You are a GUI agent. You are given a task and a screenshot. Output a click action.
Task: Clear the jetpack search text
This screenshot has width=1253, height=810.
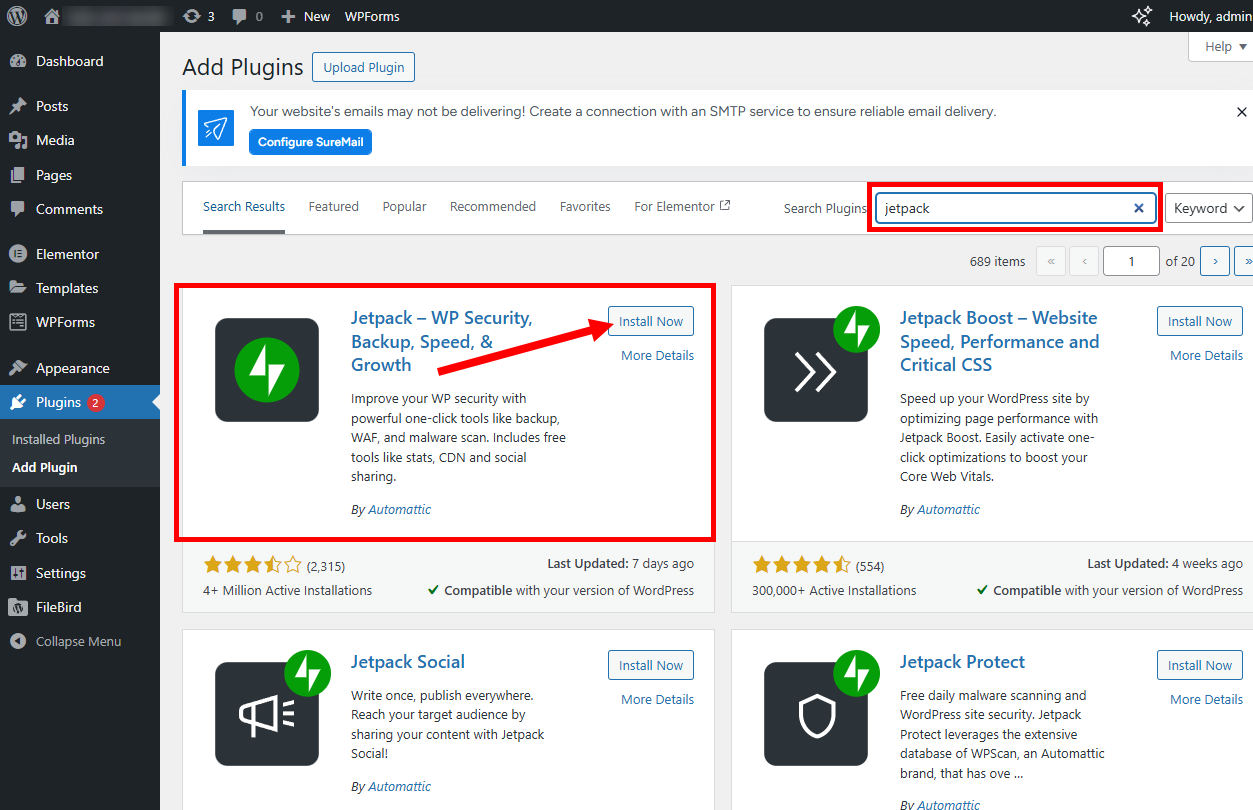point(1138,208)
